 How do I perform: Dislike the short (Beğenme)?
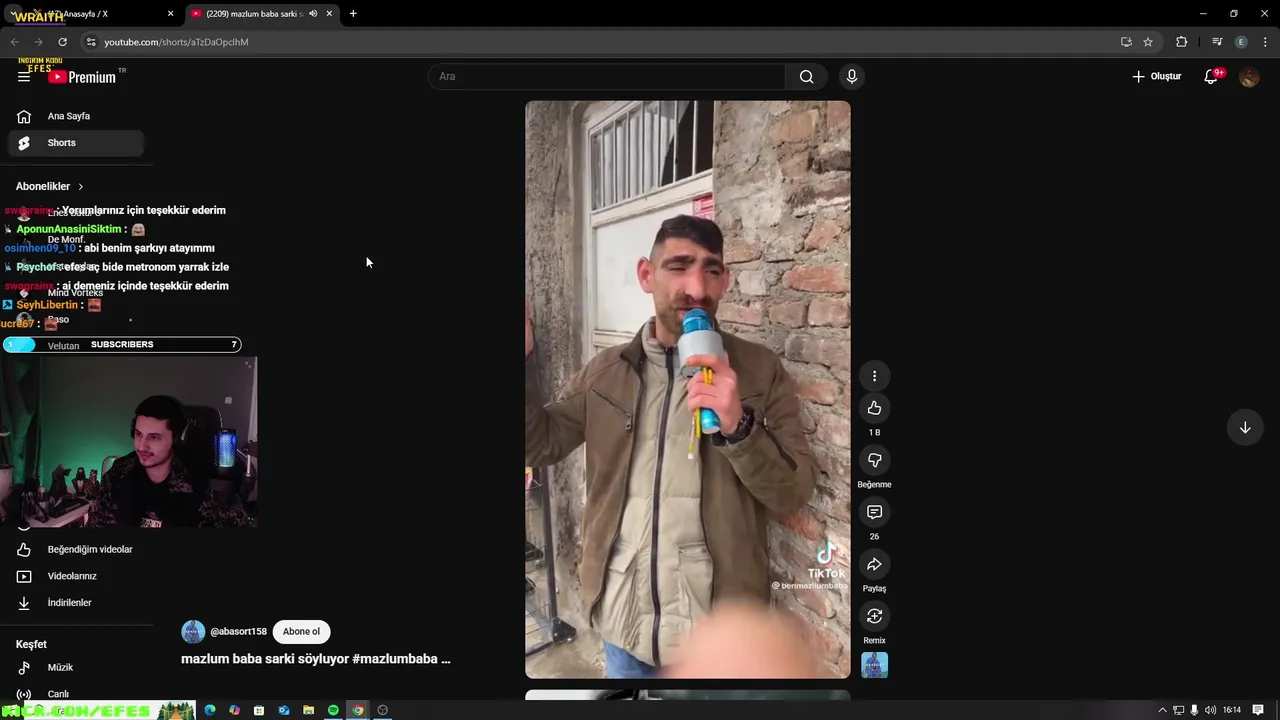(874, 460)
